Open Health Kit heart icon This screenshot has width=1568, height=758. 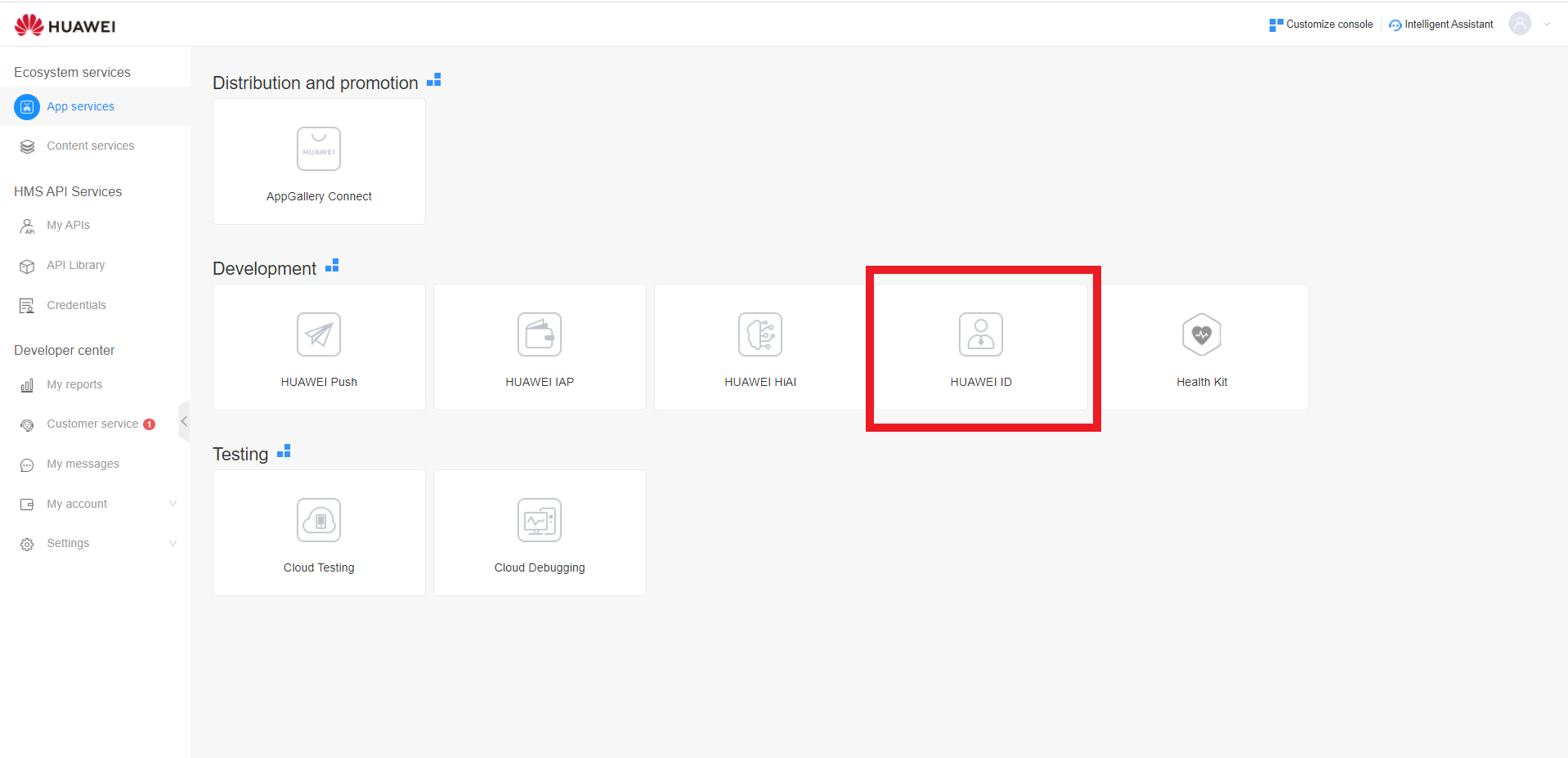tap(1202, 334)
